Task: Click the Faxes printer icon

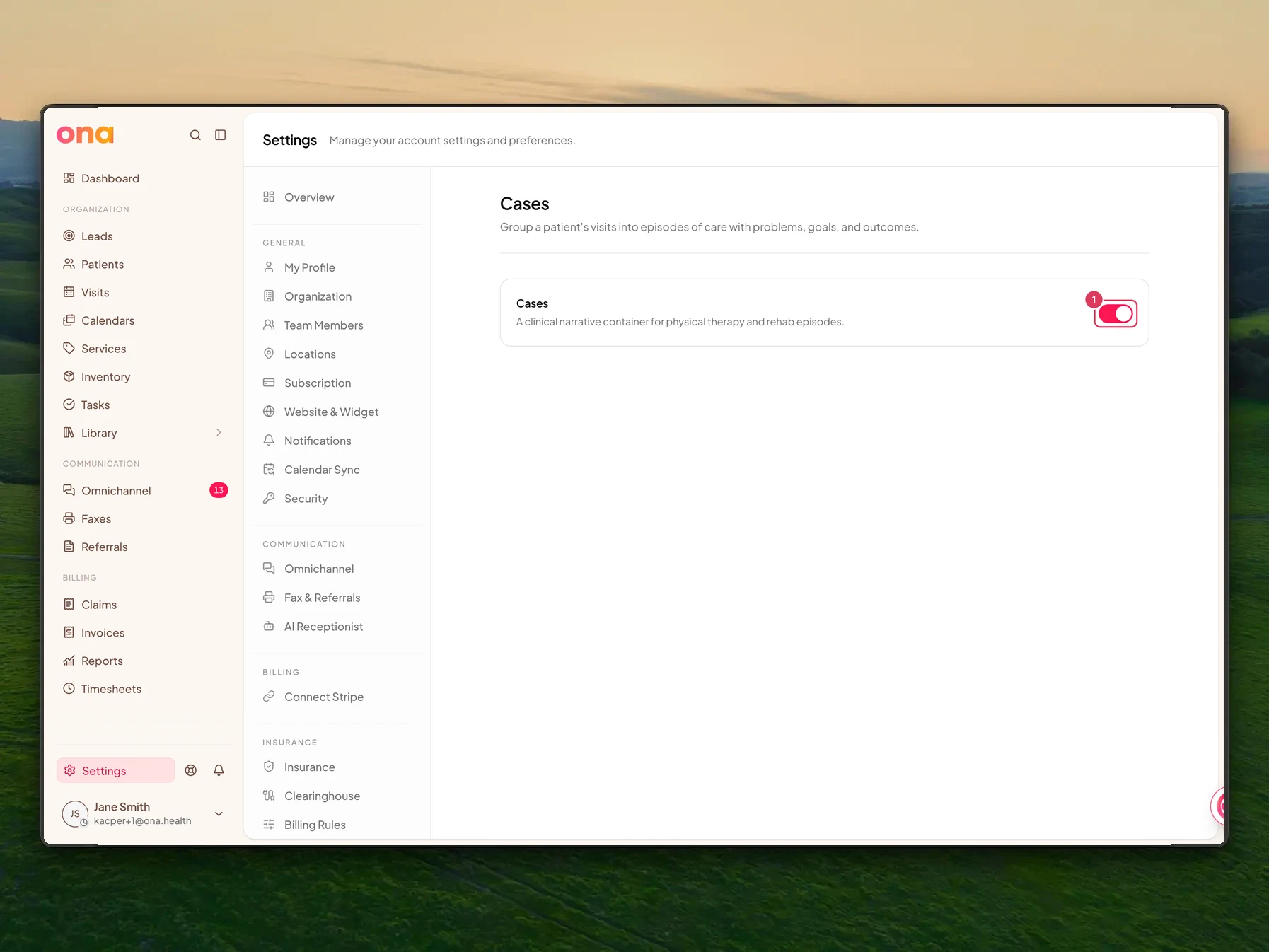Action: [x=69, y=518]
